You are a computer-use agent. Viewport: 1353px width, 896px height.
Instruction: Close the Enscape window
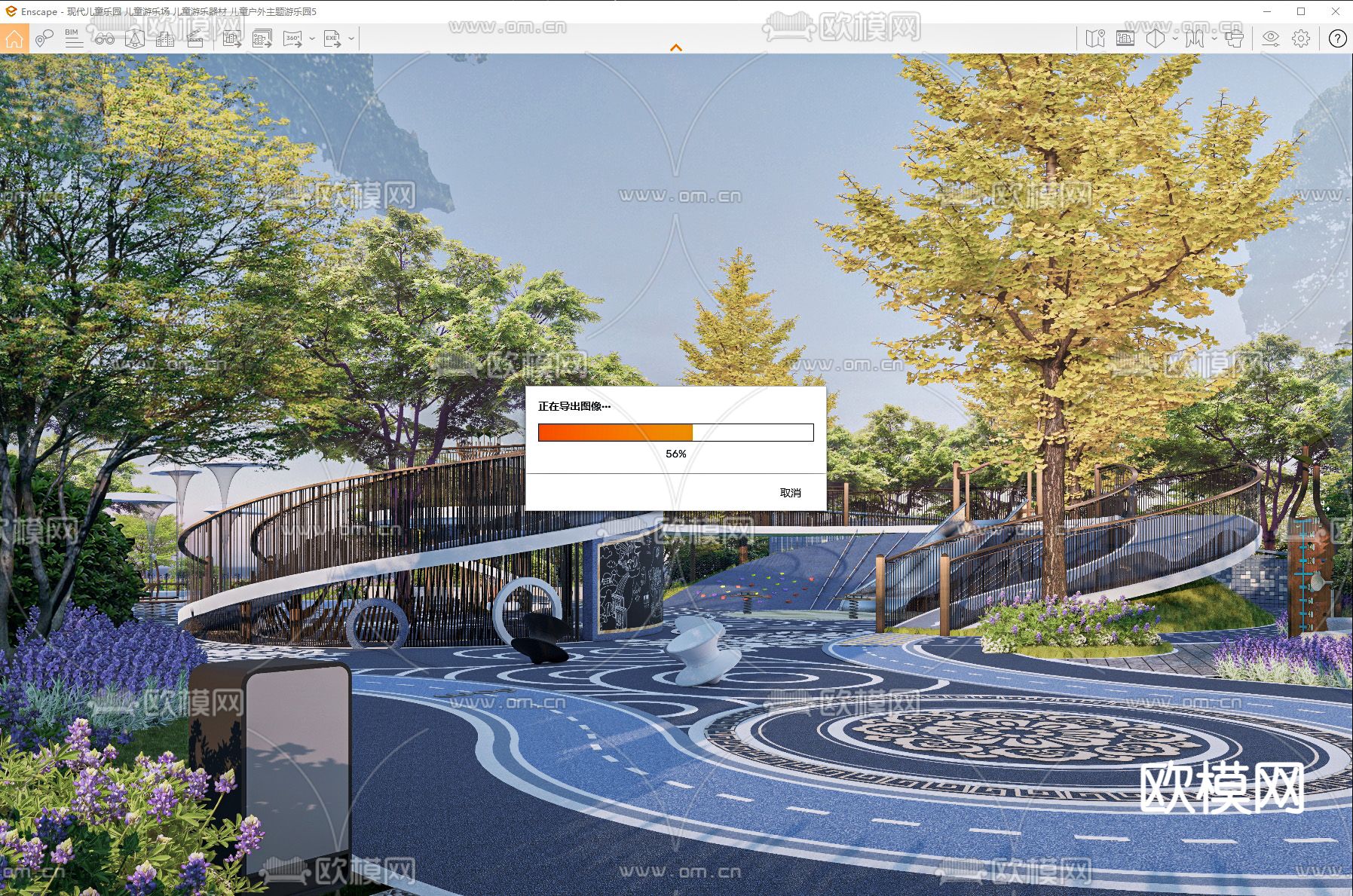tap(1336, 11)
